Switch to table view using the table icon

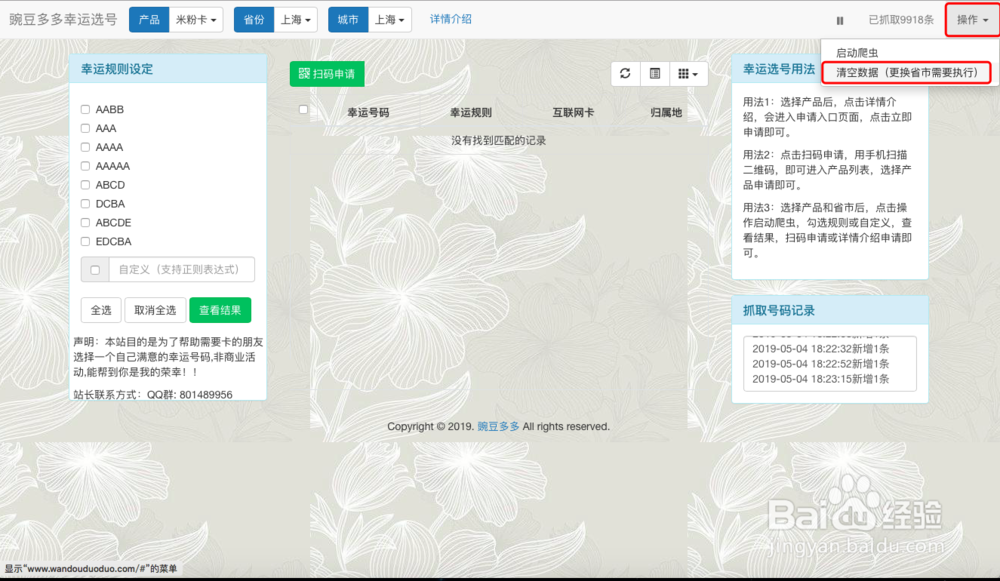click(654, 74)
